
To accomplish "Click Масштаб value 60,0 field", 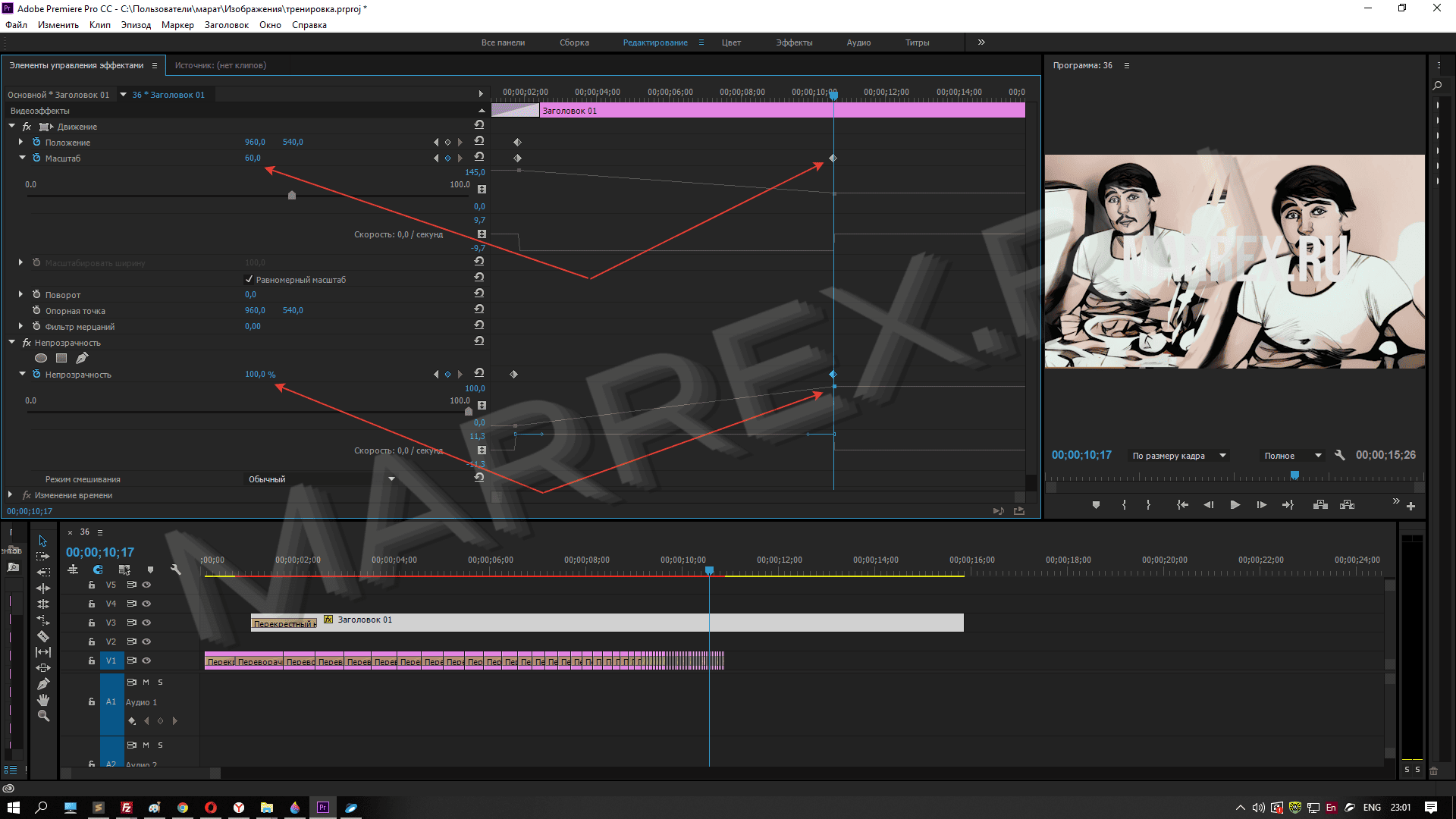I will point(253,158).
